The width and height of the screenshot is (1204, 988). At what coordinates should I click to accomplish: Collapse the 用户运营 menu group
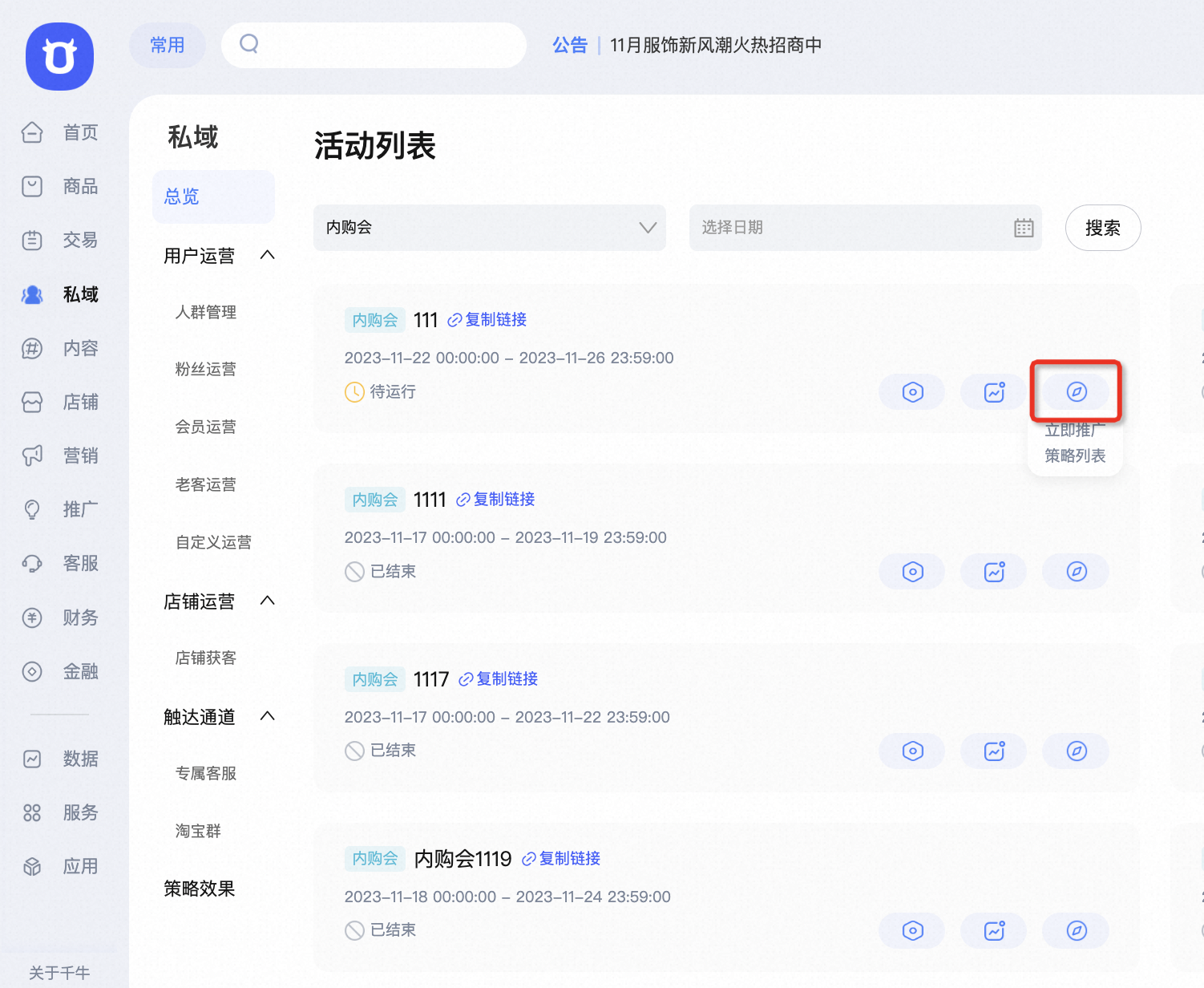click(x=268, y=255)
